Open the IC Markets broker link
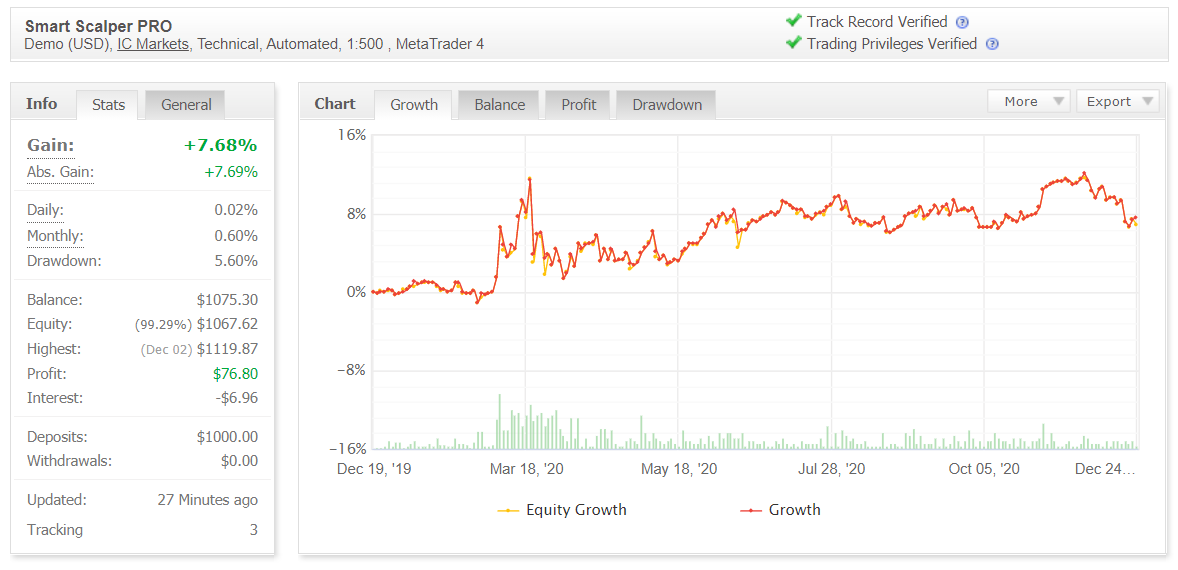1178x570 pixels. [153, 44]
